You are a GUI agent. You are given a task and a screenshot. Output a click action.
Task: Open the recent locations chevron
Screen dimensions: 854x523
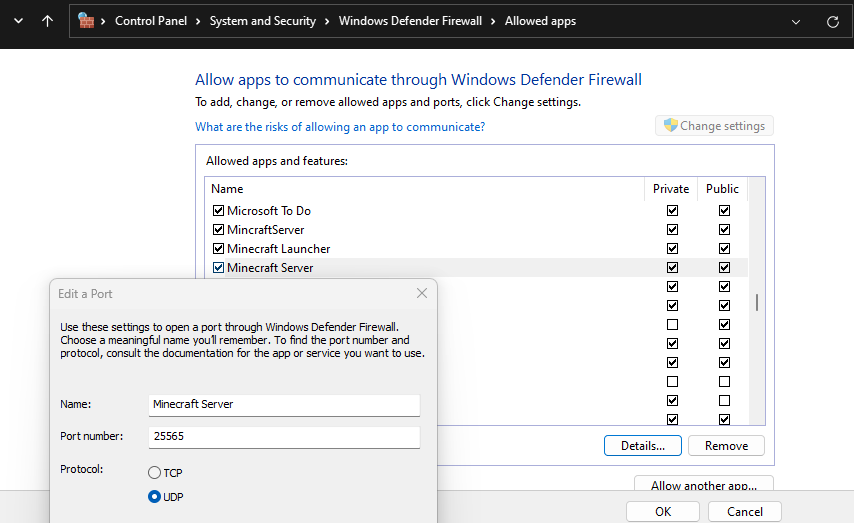[x=17, y=21]
